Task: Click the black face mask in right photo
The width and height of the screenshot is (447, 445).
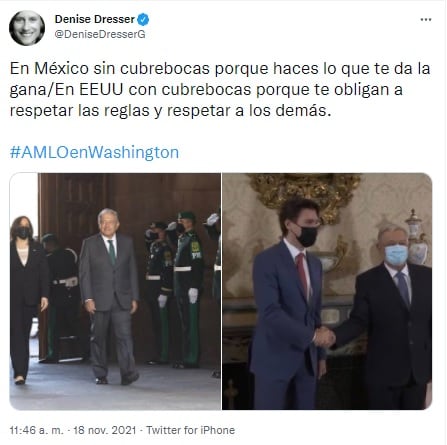Action: pyautogui.click(x=306, y=236)
